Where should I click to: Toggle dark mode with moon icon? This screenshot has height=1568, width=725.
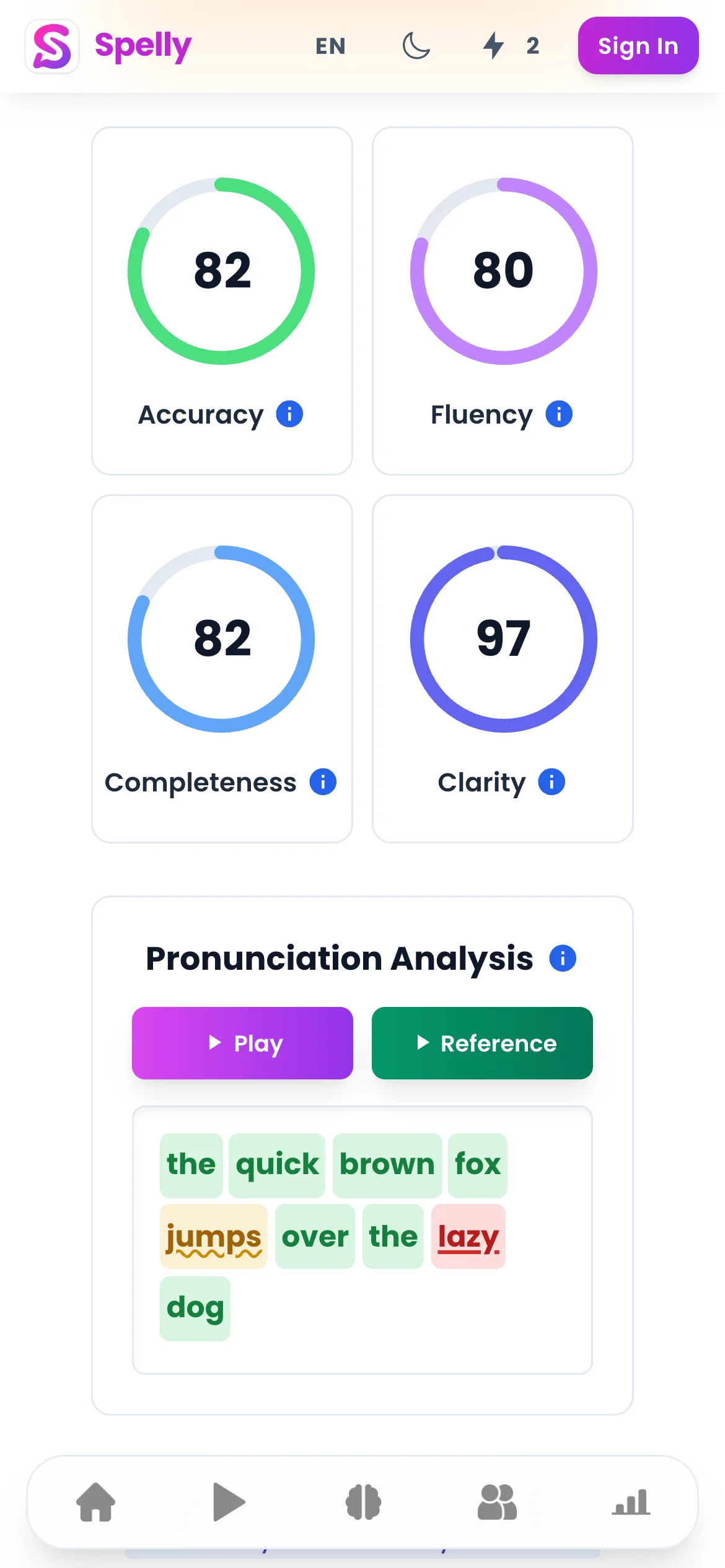coord(416,46)
